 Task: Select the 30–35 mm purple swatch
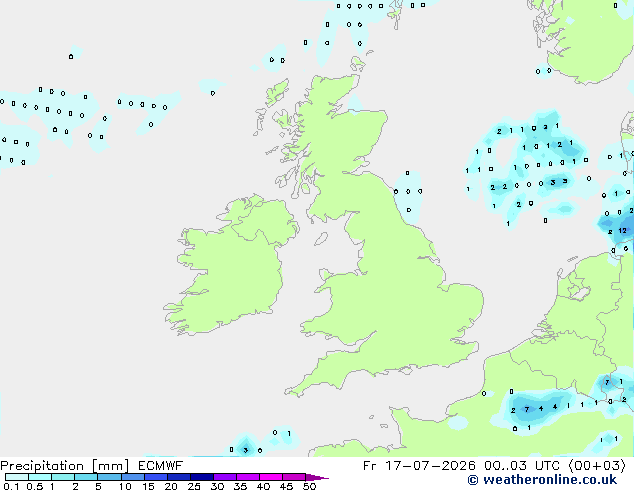click(225, 477)
